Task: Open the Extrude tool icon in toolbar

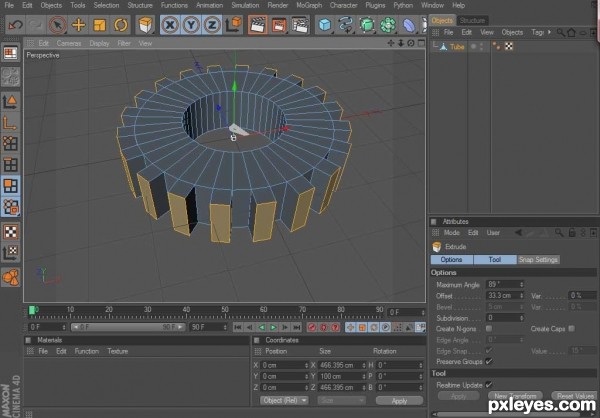Action: [145, 25]
